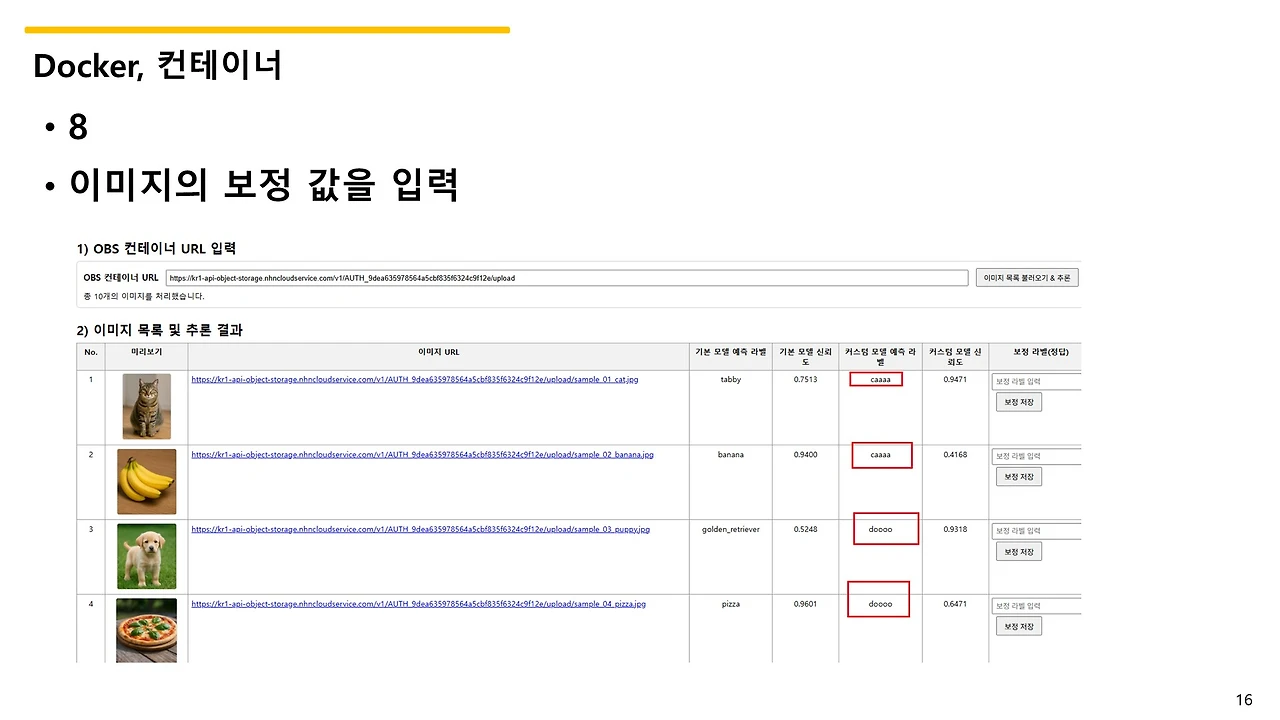Image resolution: width=1280 pixels, height=720 pixels.
Task: Click the OBS container URL input field
Action: (x=567, y=278)
